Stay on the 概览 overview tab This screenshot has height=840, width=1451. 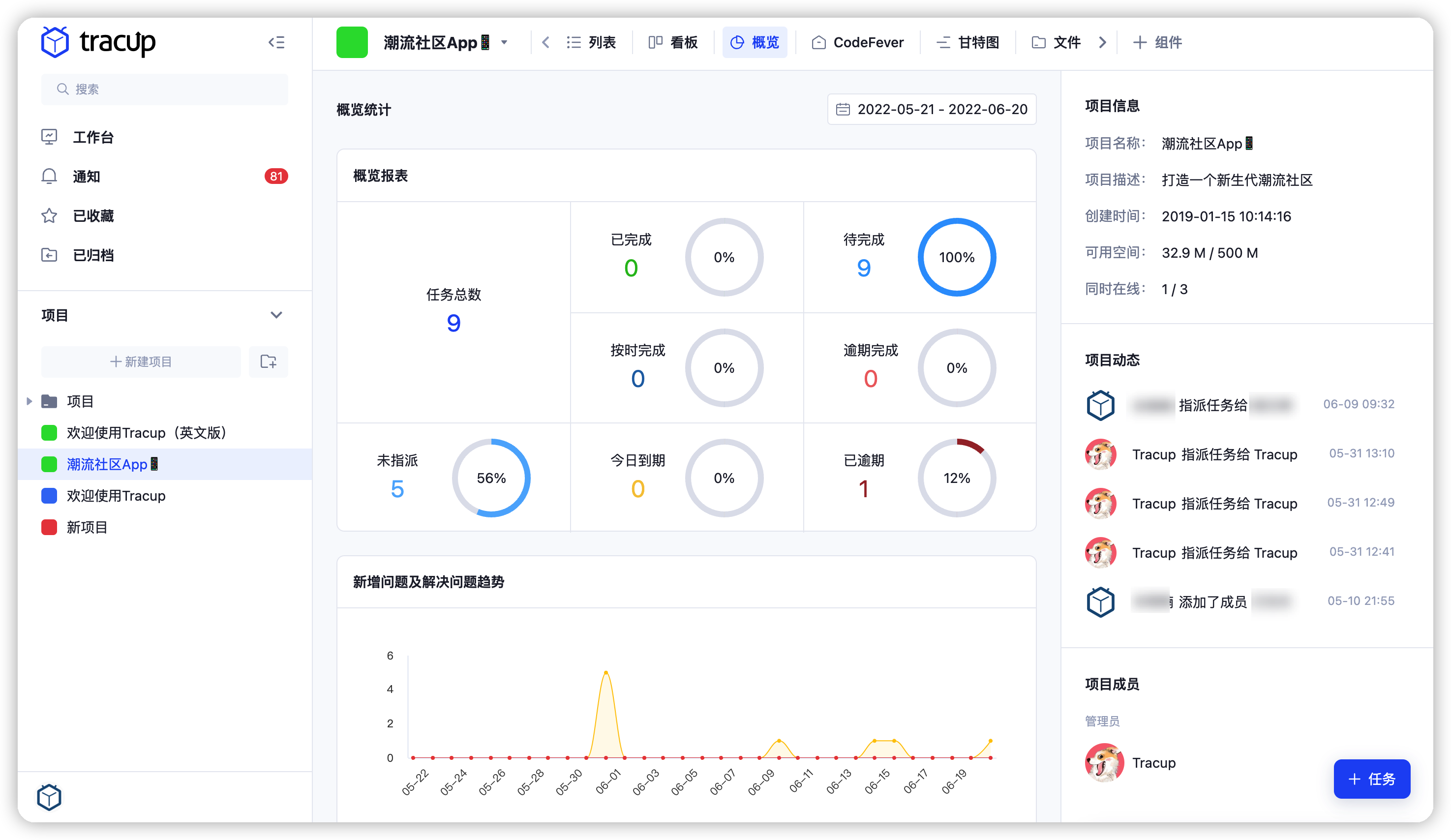pyautogui.click(x=755, y=42)
